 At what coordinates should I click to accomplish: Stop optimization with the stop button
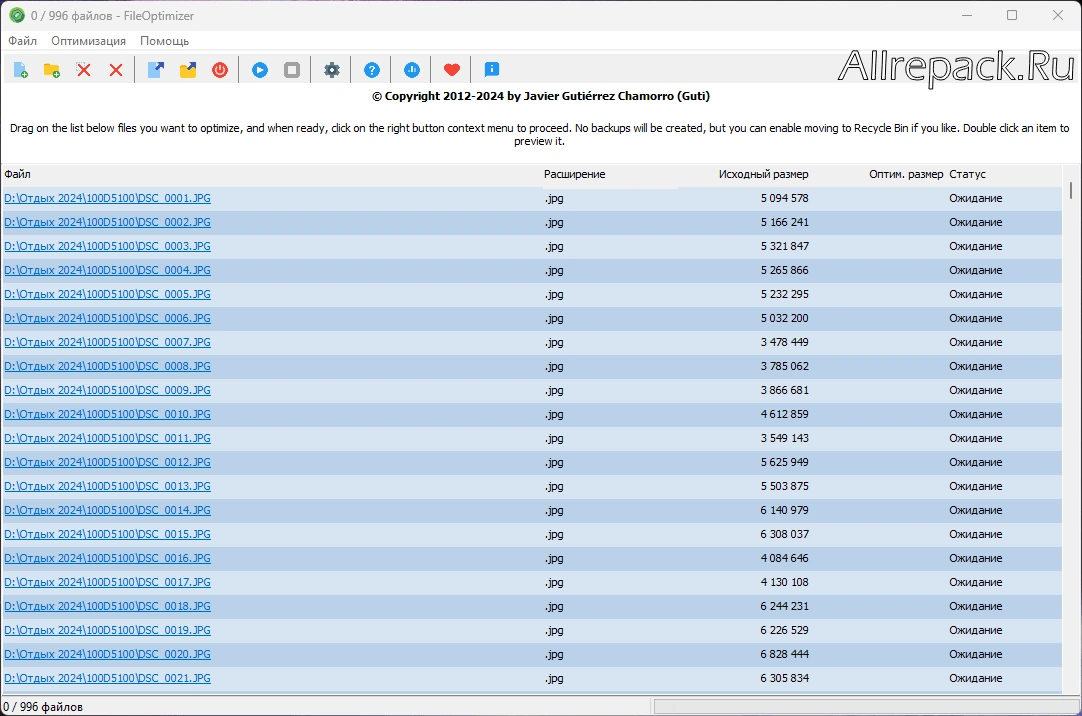pyautogui.click(x=292, y=70)
